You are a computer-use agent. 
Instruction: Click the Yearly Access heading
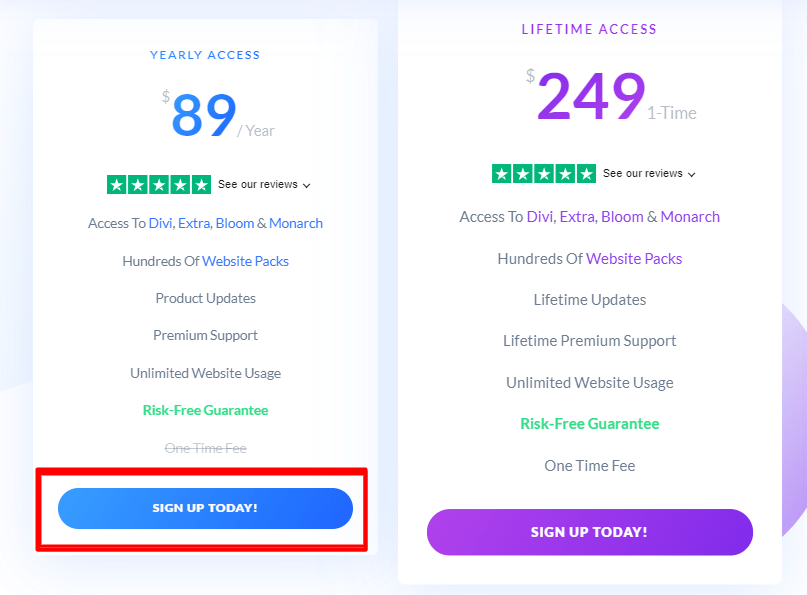pyautogui.click(x=205, y=55)
